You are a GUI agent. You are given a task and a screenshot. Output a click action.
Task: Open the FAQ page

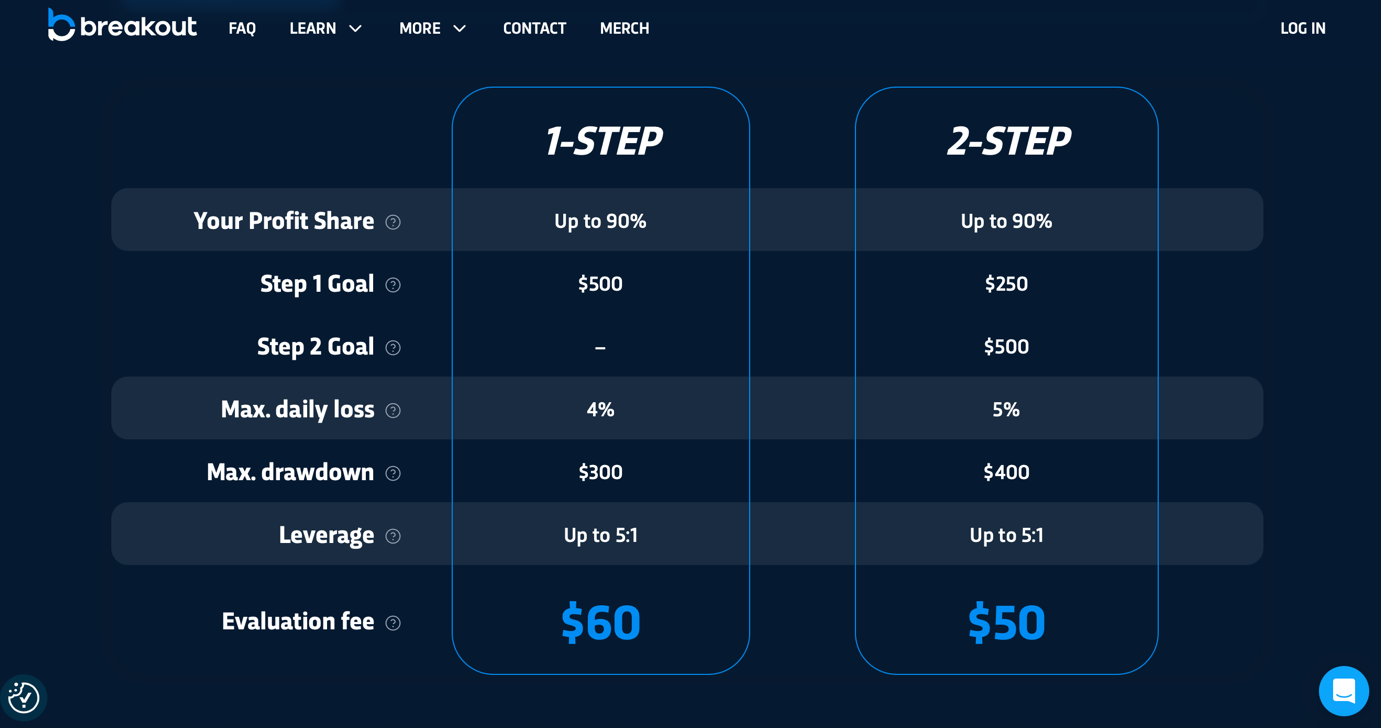[x=242, y=29]
